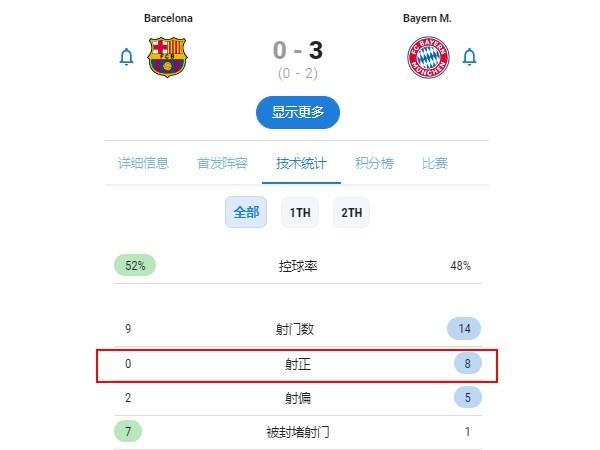Click the 0 - 3 match score

tap(298, 50)
